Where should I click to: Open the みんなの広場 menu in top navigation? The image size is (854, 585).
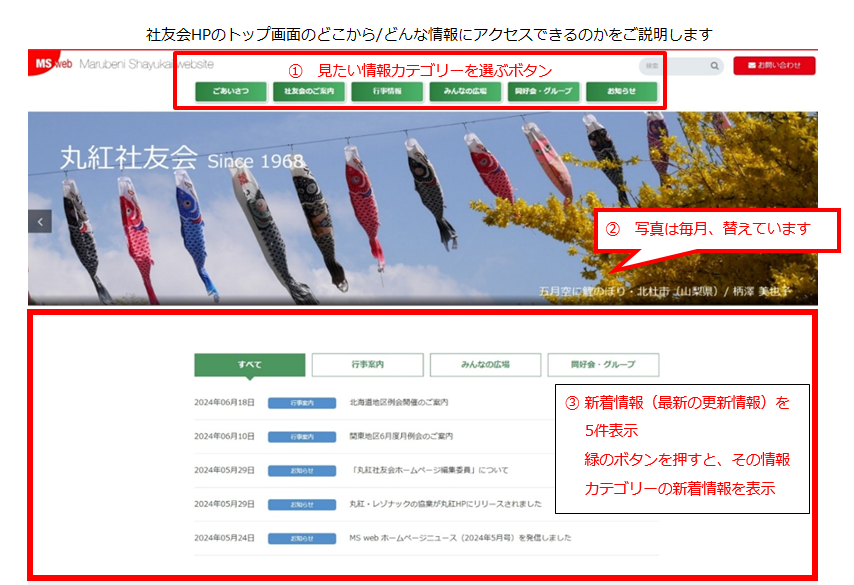(465, 92)
